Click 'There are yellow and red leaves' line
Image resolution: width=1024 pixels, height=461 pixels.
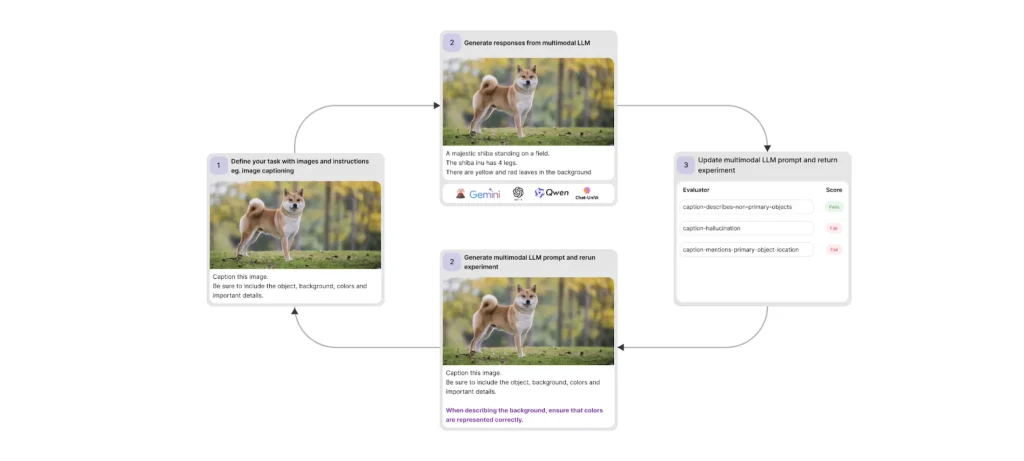point(519,172)
